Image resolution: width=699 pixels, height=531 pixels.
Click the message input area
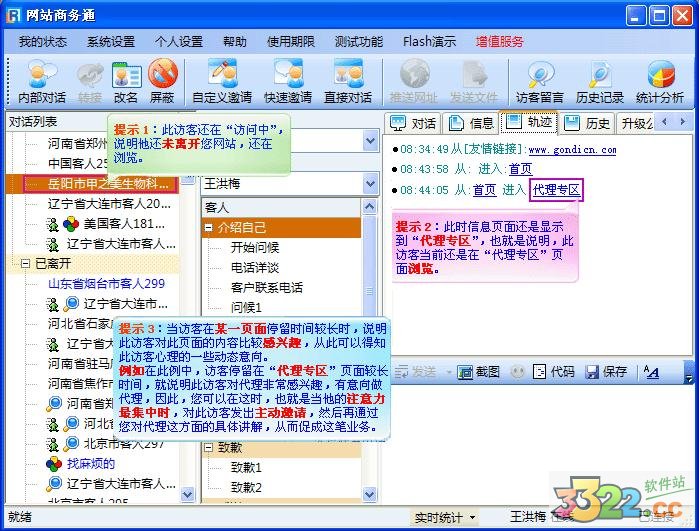[x=537, y=443]
